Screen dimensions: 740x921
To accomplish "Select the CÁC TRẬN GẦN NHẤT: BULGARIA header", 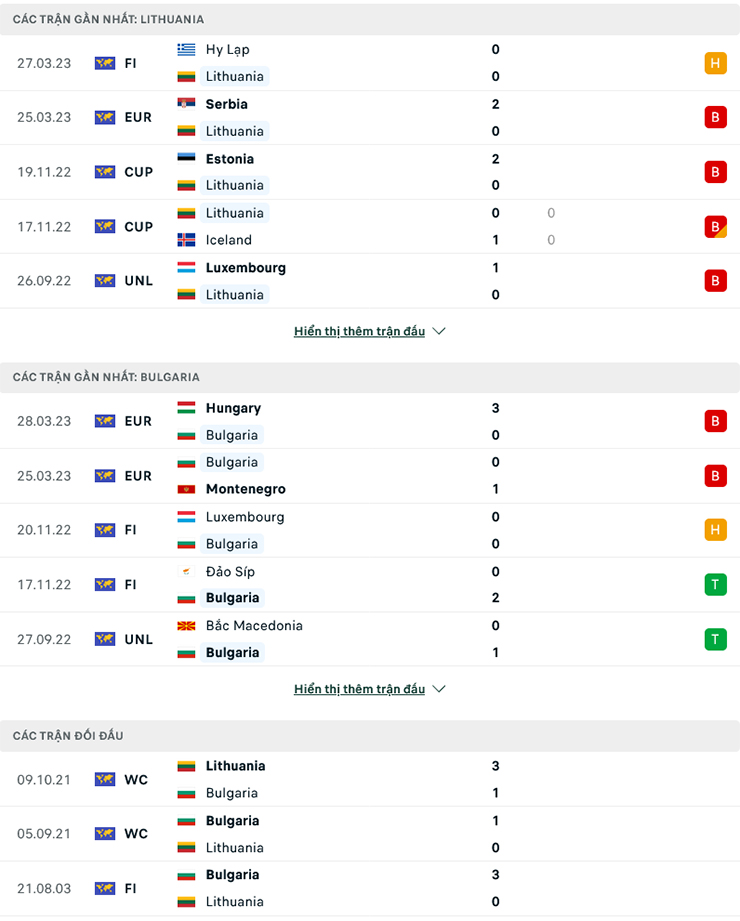I will click(x=106, y=377).
